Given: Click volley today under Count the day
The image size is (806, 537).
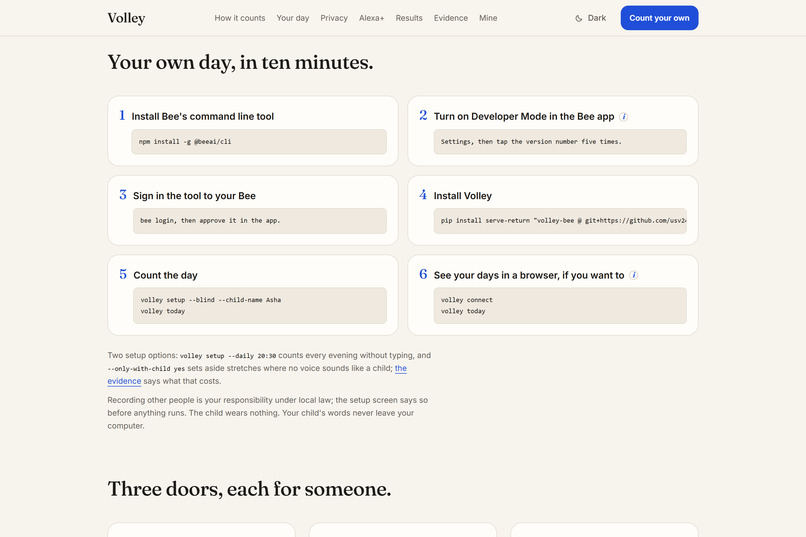Looking at the screenshot, I should [163, 311].
